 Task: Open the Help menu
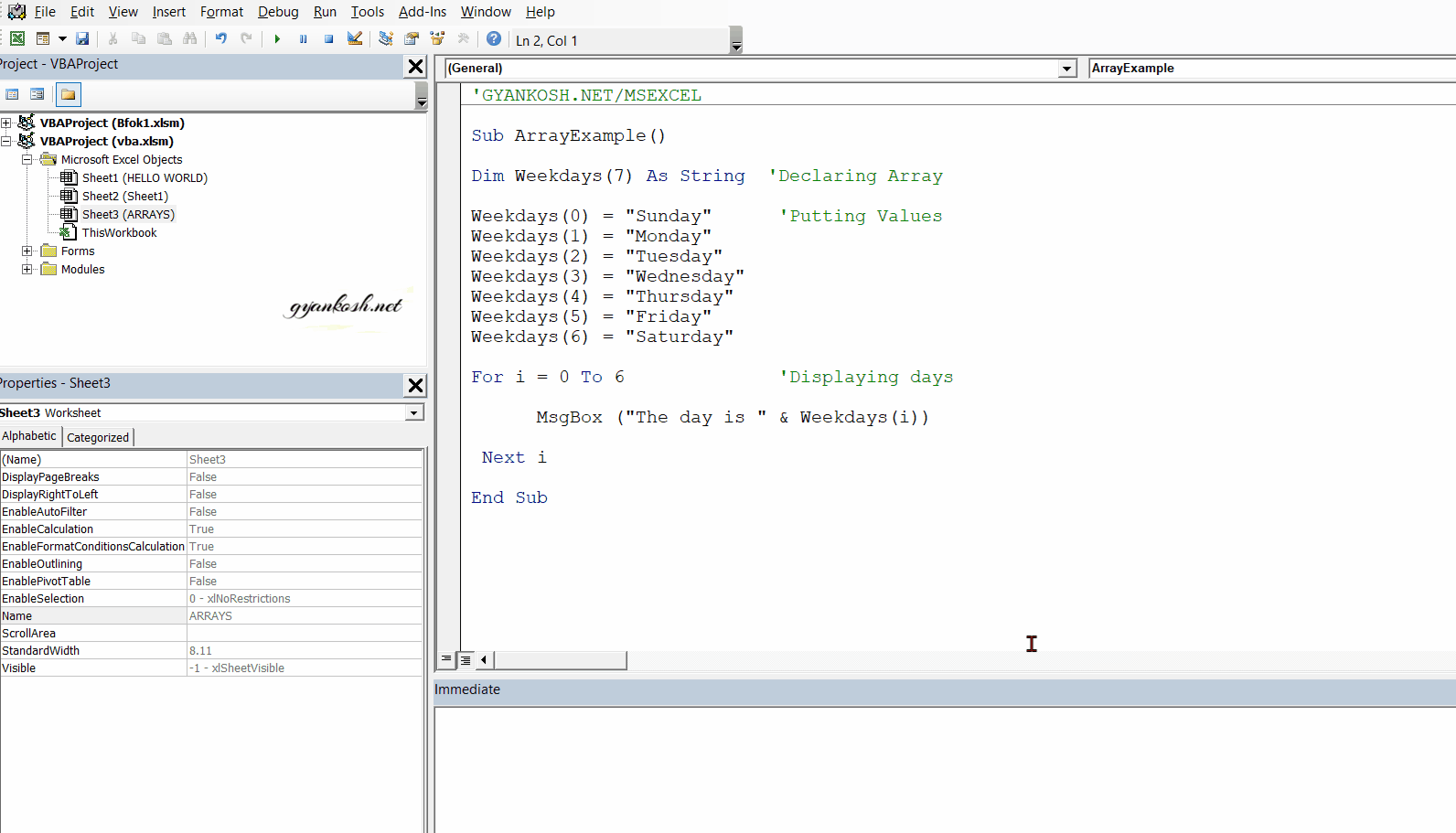coord(541,12)
